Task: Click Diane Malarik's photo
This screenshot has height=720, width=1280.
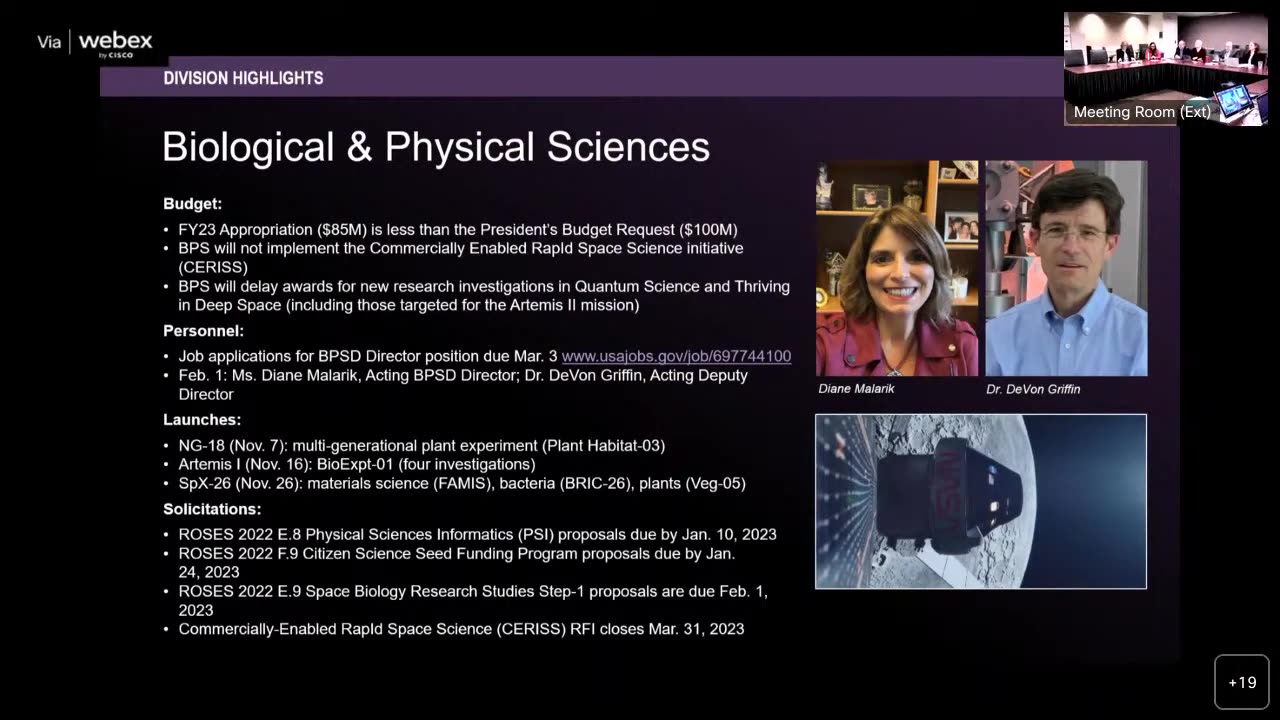Action: point(897,268)
